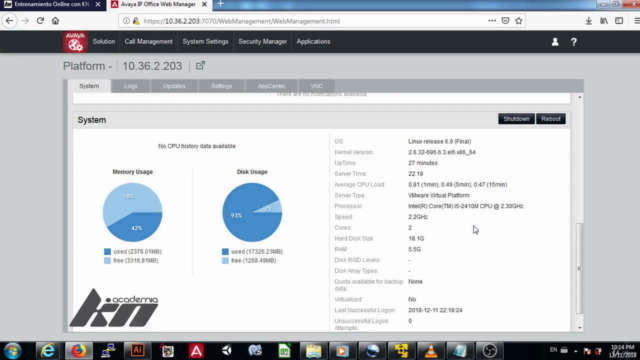Open the library icon in Firefox toolbar
The width and height of the screenshot is (640, 360).
[604, 21]
